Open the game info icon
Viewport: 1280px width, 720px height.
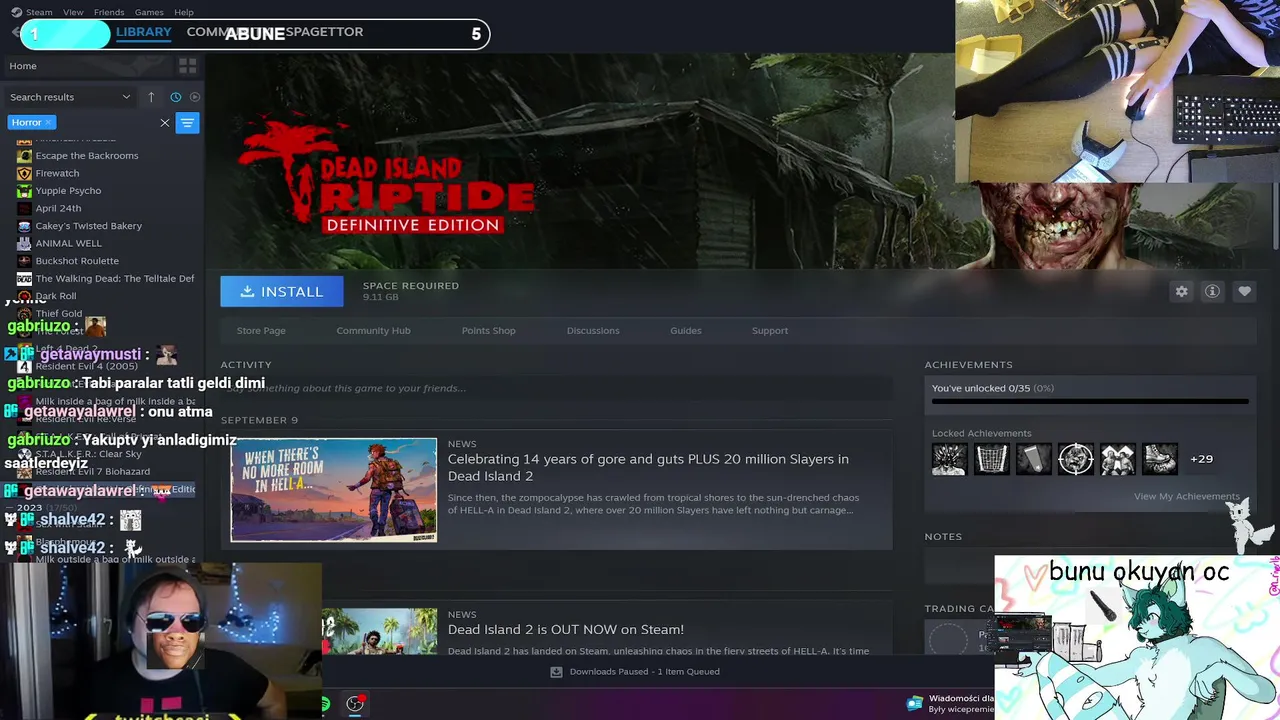pos(1212,291)
